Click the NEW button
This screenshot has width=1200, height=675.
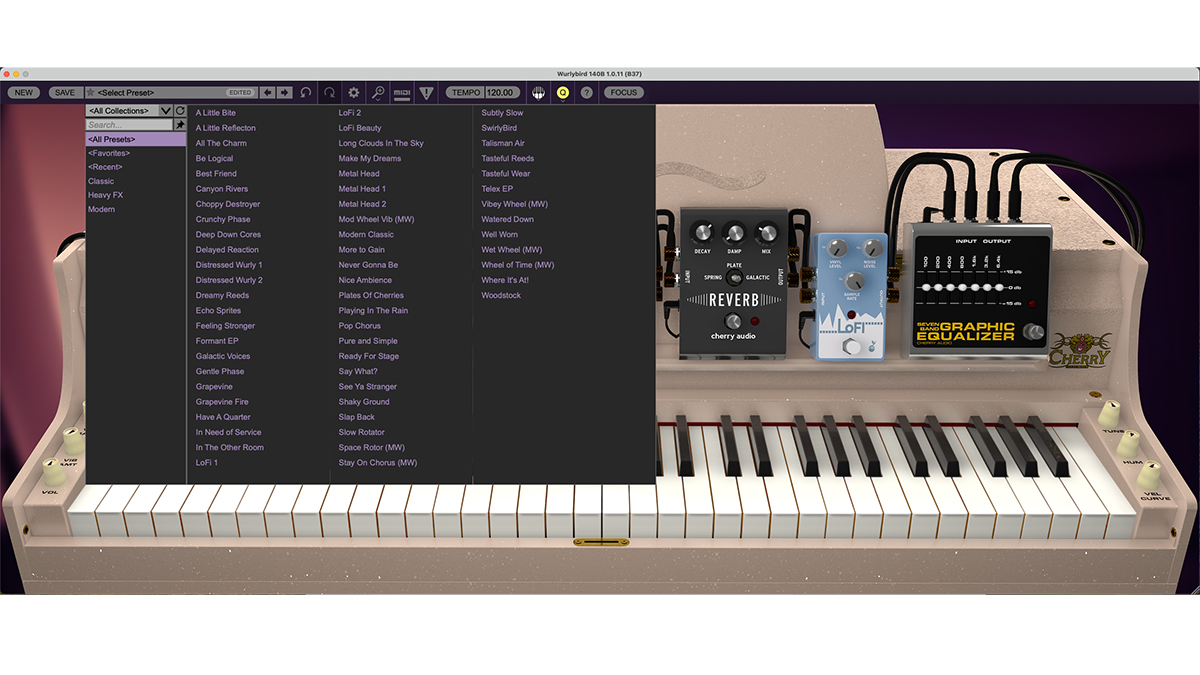[x=24, y=92]
